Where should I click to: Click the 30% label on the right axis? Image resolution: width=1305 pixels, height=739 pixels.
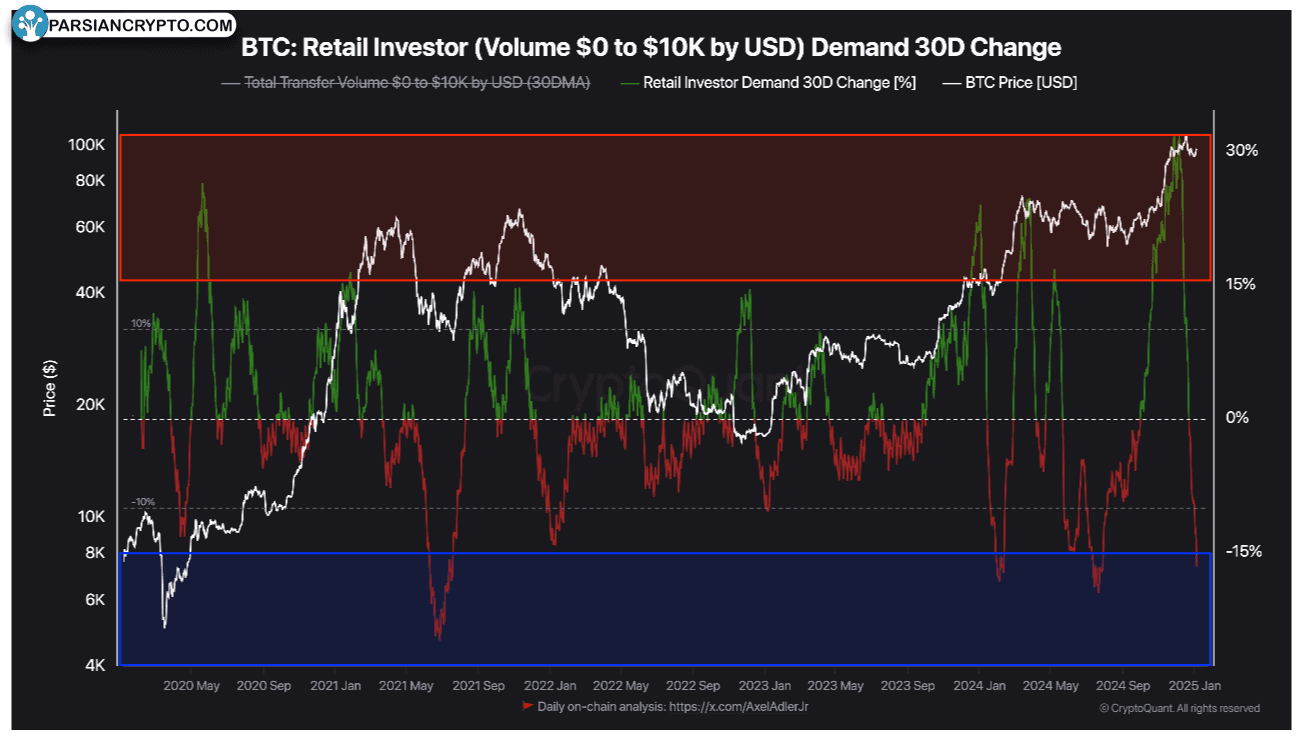(1241, 150)
